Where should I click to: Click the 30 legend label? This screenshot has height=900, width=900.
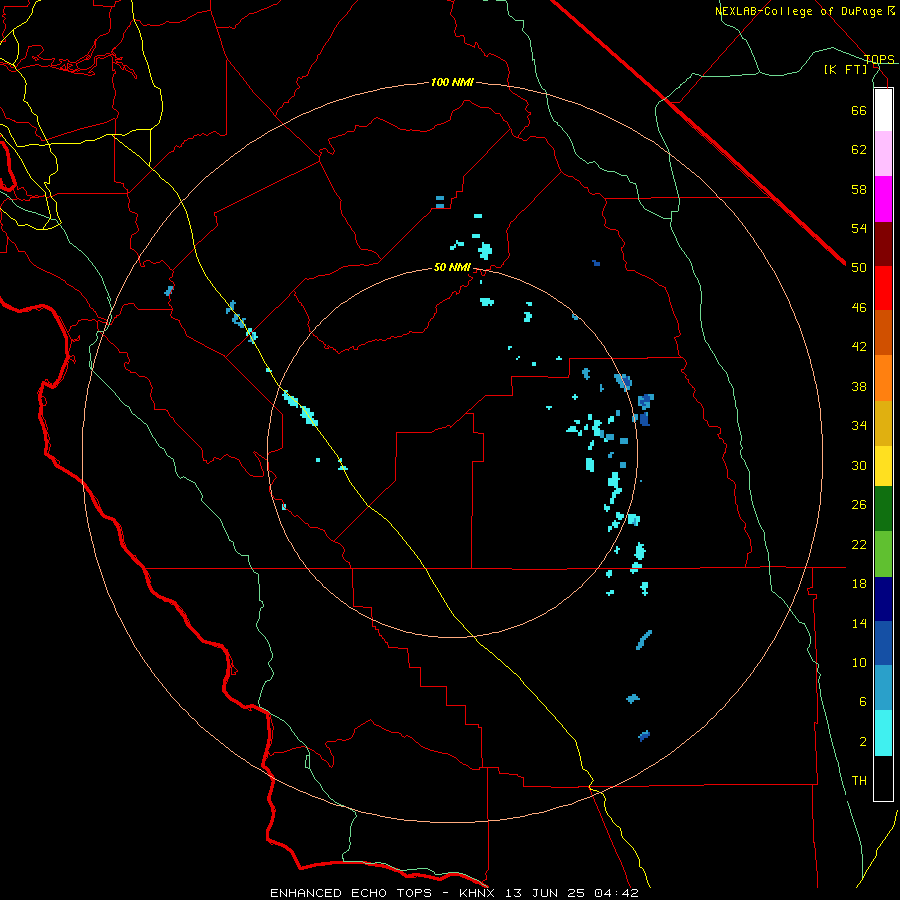859,465
